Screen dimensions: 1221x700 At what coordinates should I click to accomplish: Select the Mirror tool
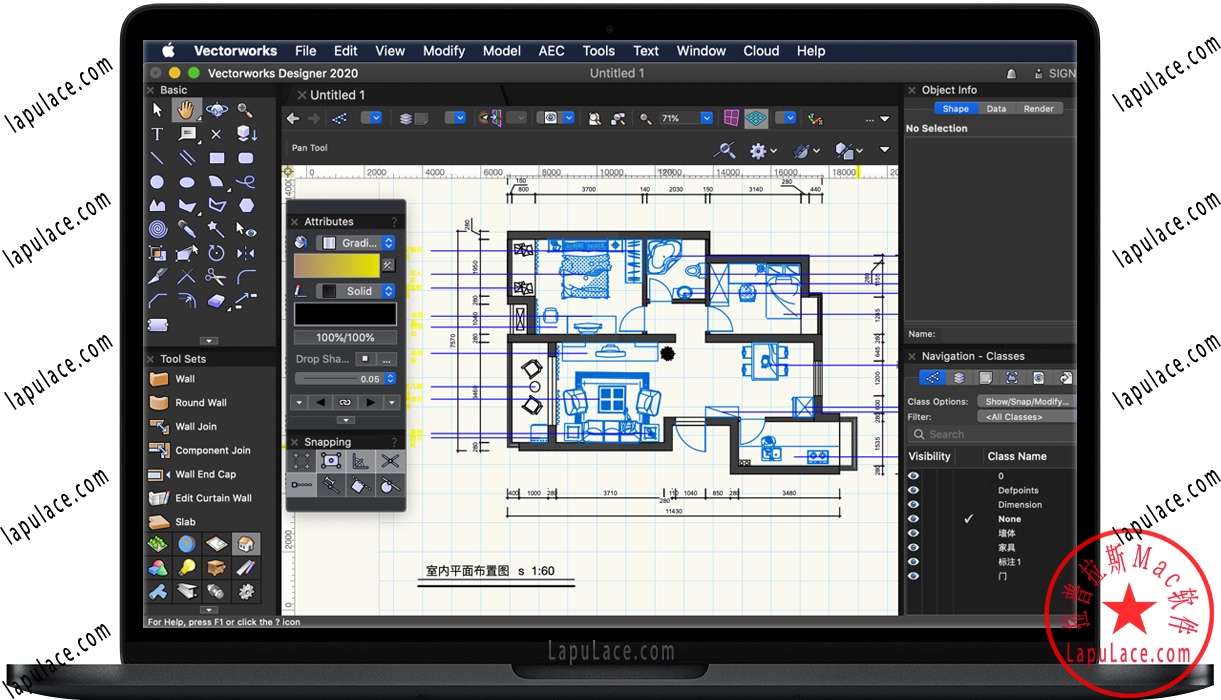(x=245, y=254)
